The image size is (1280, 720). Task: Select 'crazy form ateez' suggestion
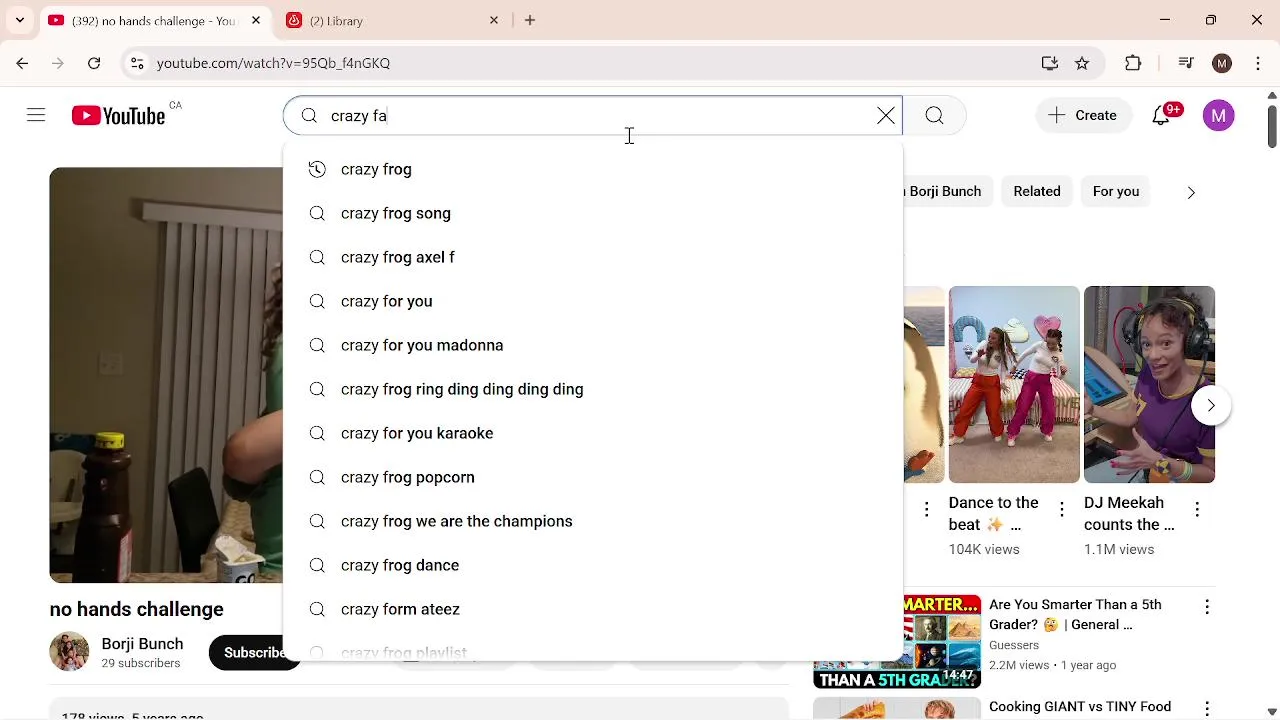593,609
